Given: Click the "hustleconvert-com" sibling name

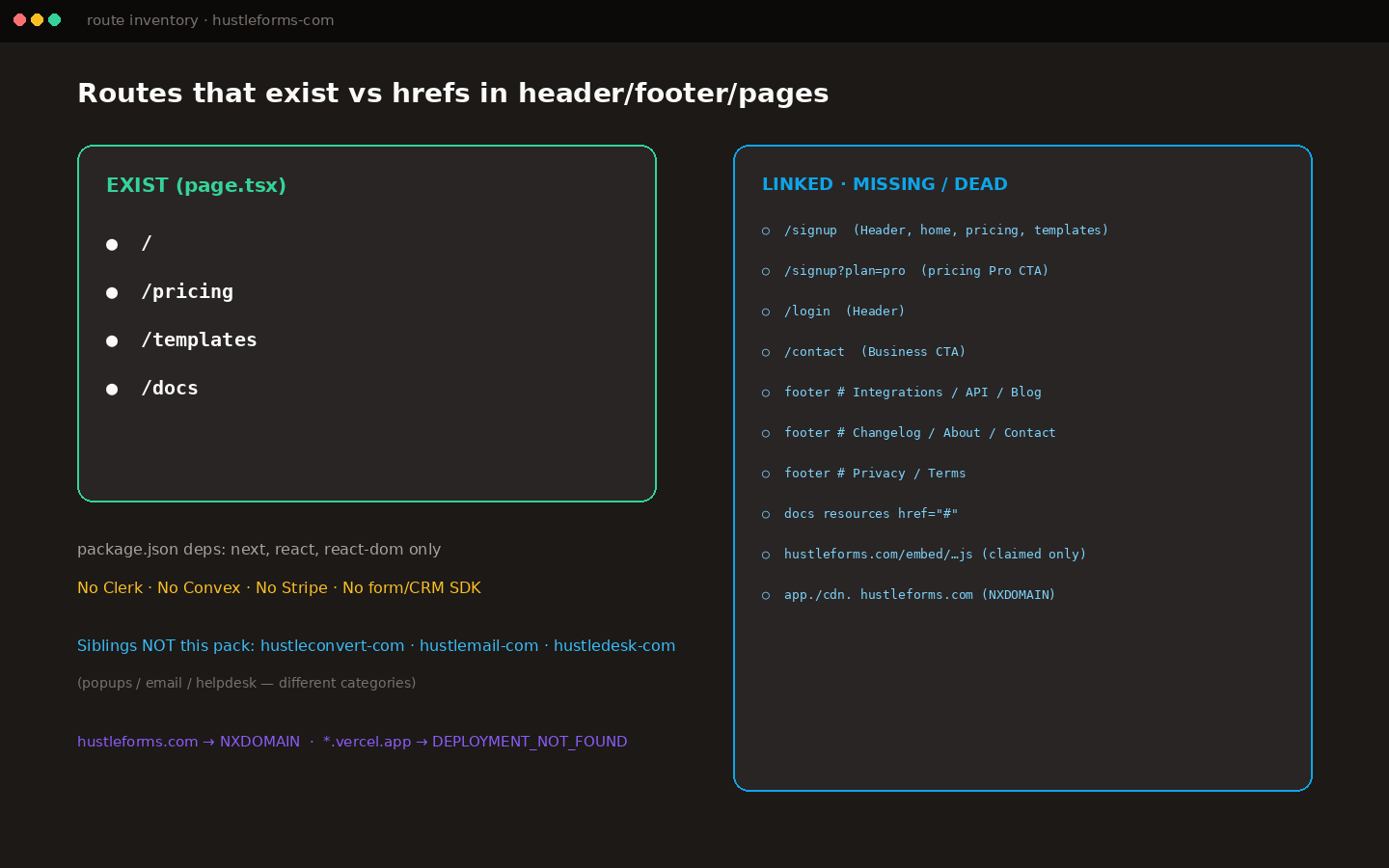Looking at the screenshot, I should tap(332, 646).
